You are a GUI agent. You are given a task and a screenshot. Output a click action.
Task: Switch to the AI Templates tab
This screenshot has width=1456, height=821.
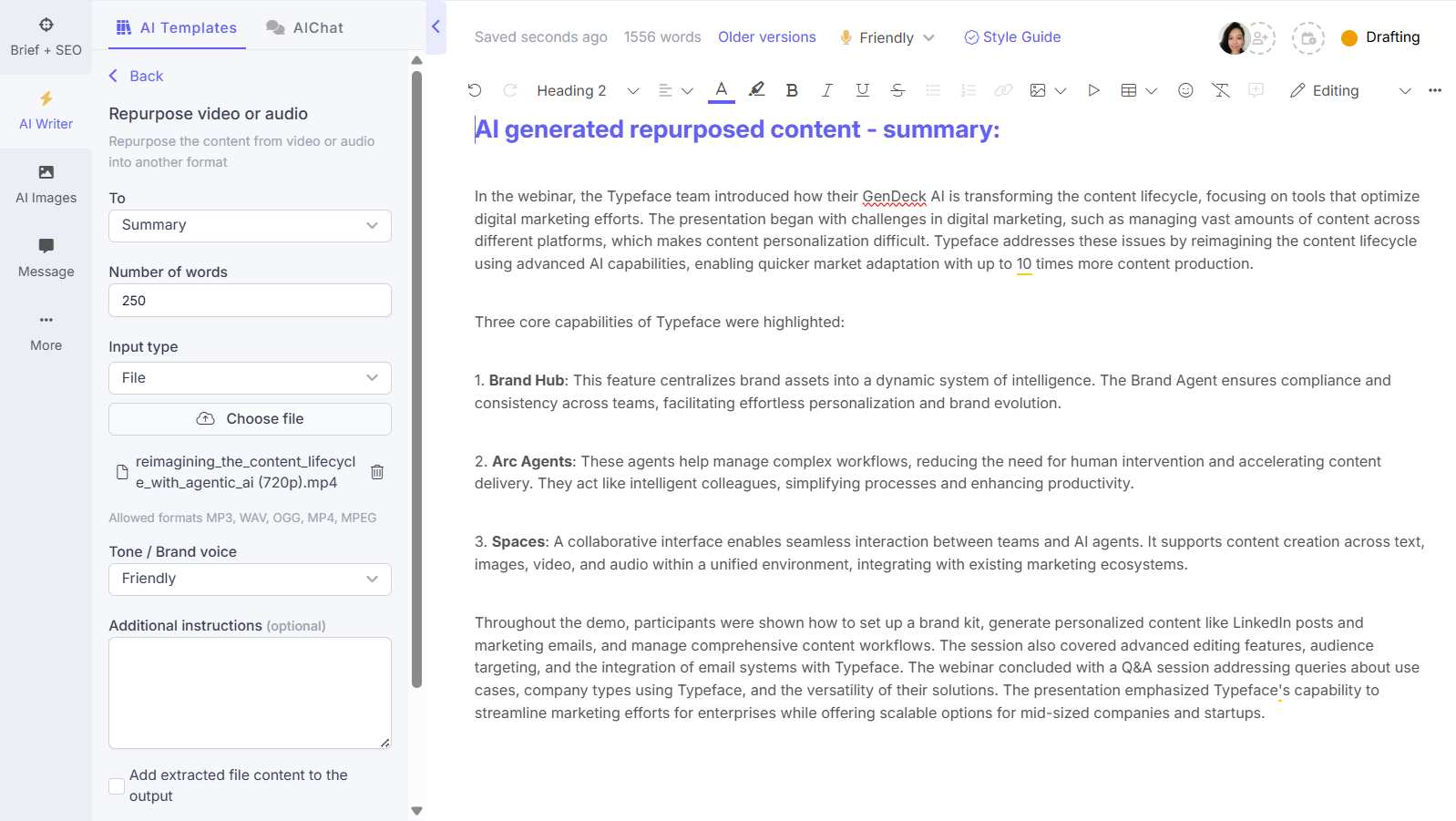[x=177, y=27]
